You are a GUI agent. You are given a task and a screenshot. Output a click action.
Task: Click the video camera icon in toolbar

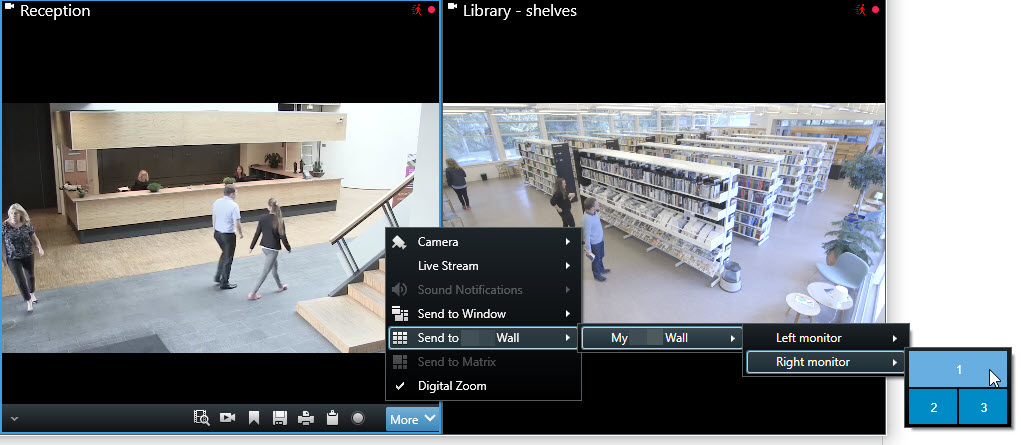227,419
